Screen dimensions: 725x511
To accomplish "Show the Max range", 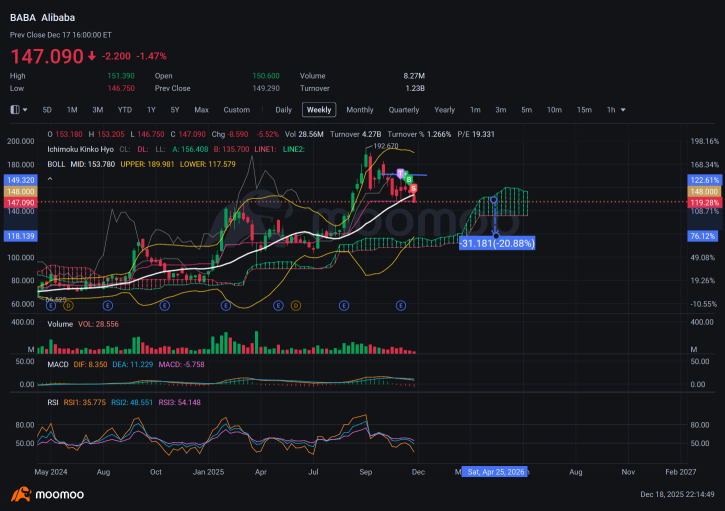I will (201, 110).
